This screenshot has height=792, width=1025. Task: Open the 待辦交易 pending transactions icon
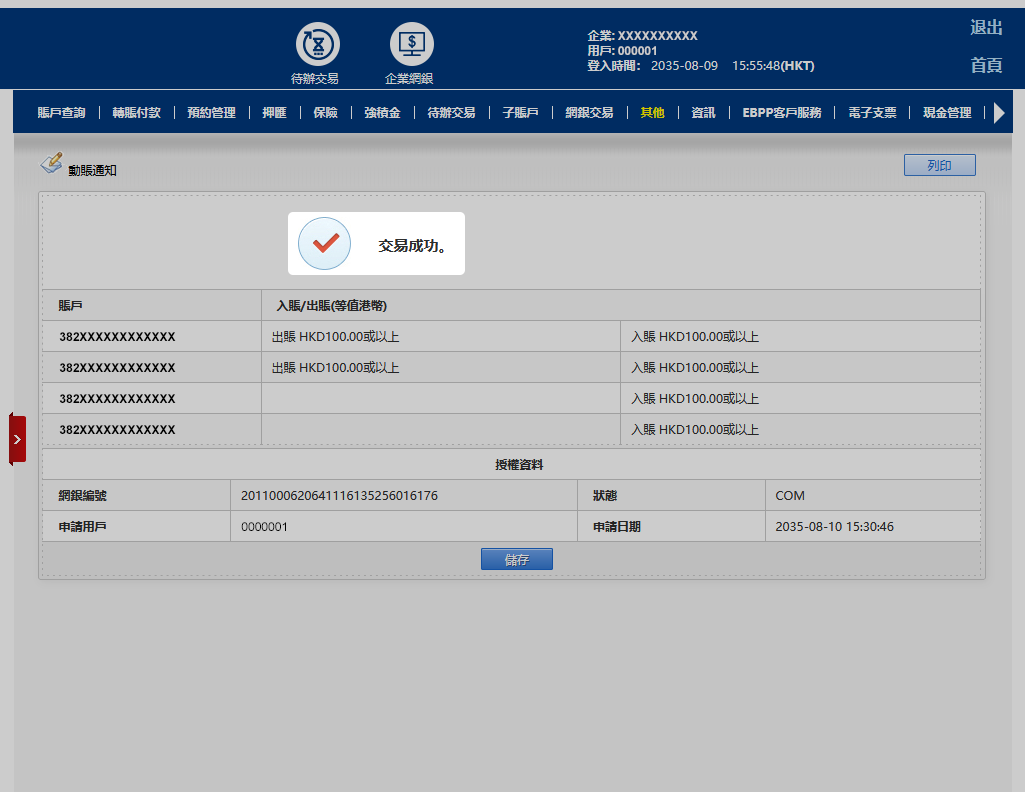[317, 45]
